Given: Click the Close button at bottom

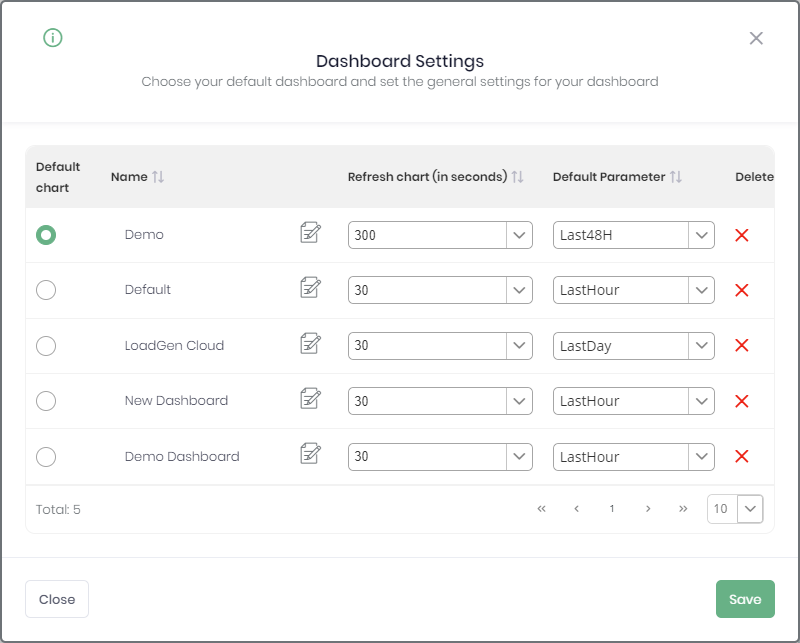Looking at the screenshot, I should click(x=57, y=599).
